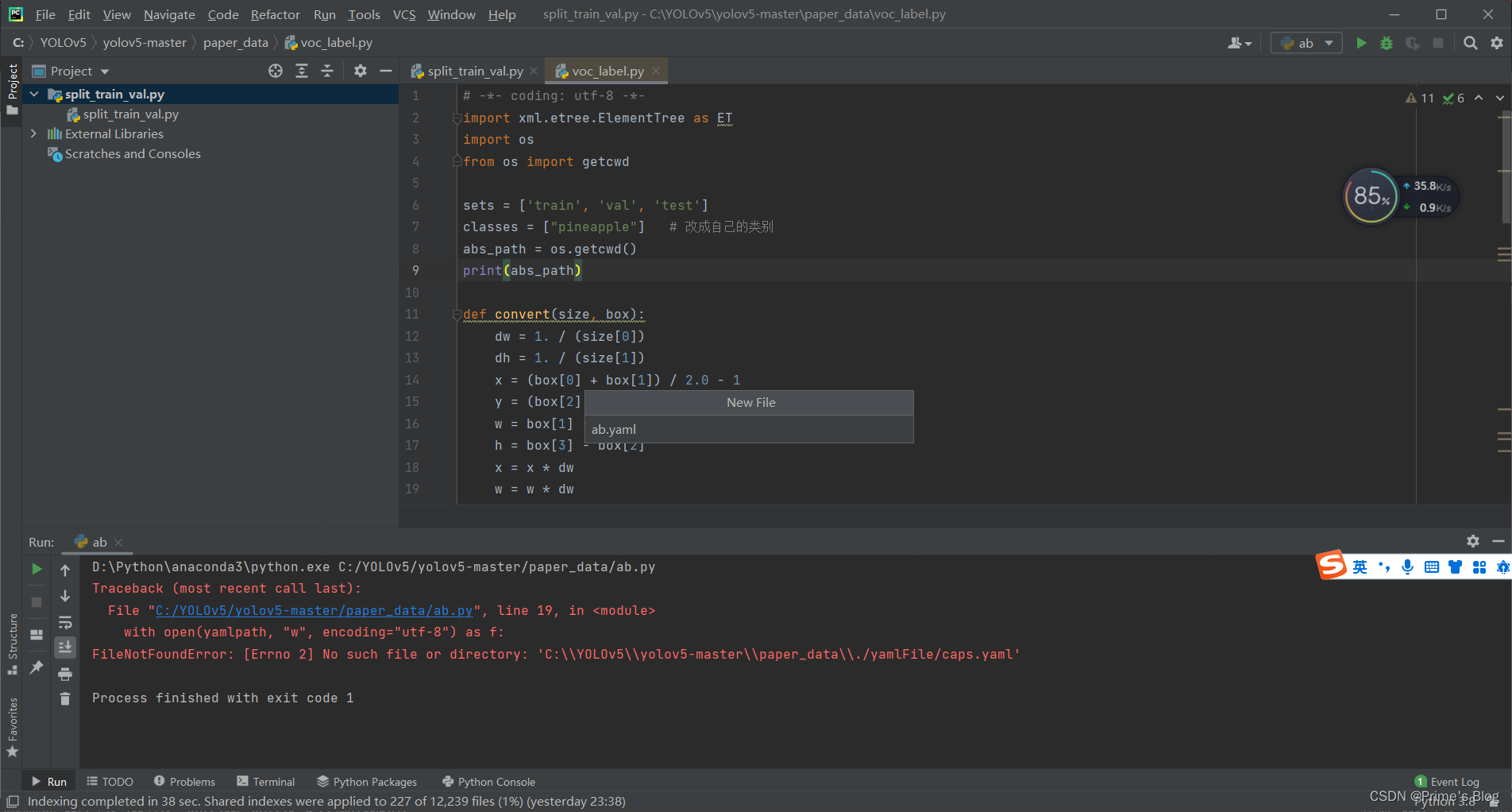
Task: Open the VCS menu
Action: [x=404, y=14]
